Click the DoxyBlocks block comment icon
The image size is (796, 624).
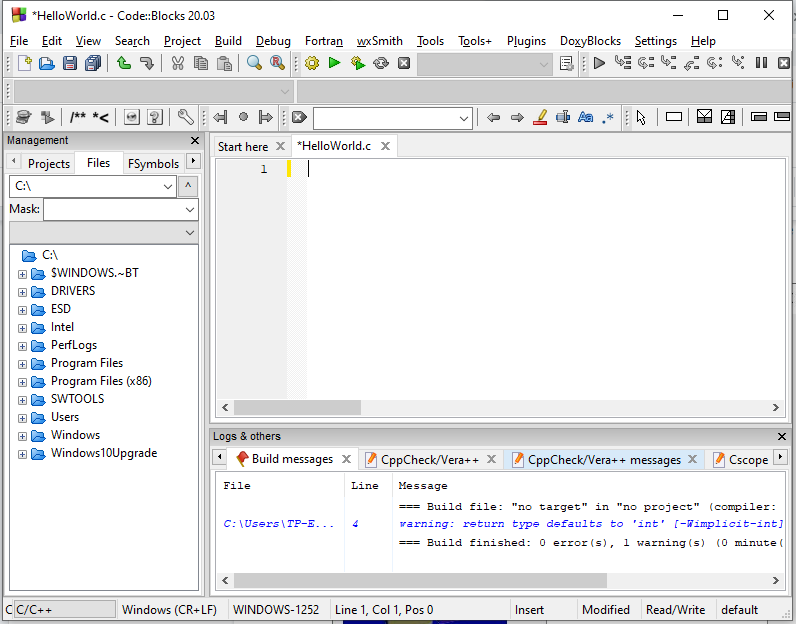coord(78,118)
